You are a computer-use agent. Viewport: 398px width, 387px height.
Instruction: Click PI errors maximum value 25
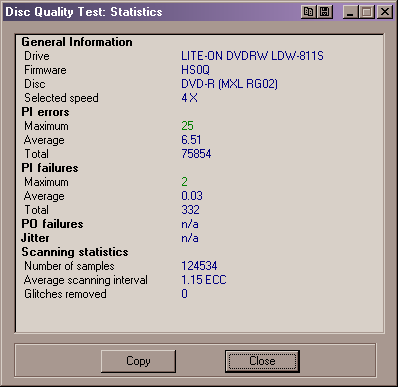(187, 126)
